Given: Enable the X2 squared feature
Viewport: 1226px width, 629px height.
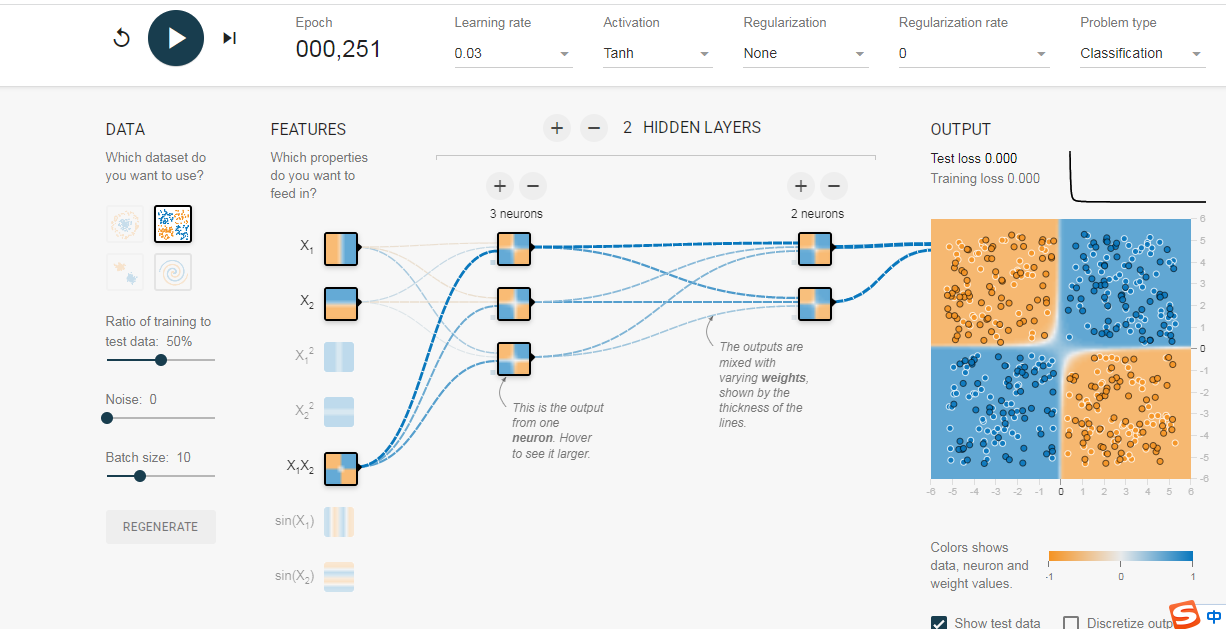Looking at the screenshot, I should pyautogui.click(x=339, y=412).
